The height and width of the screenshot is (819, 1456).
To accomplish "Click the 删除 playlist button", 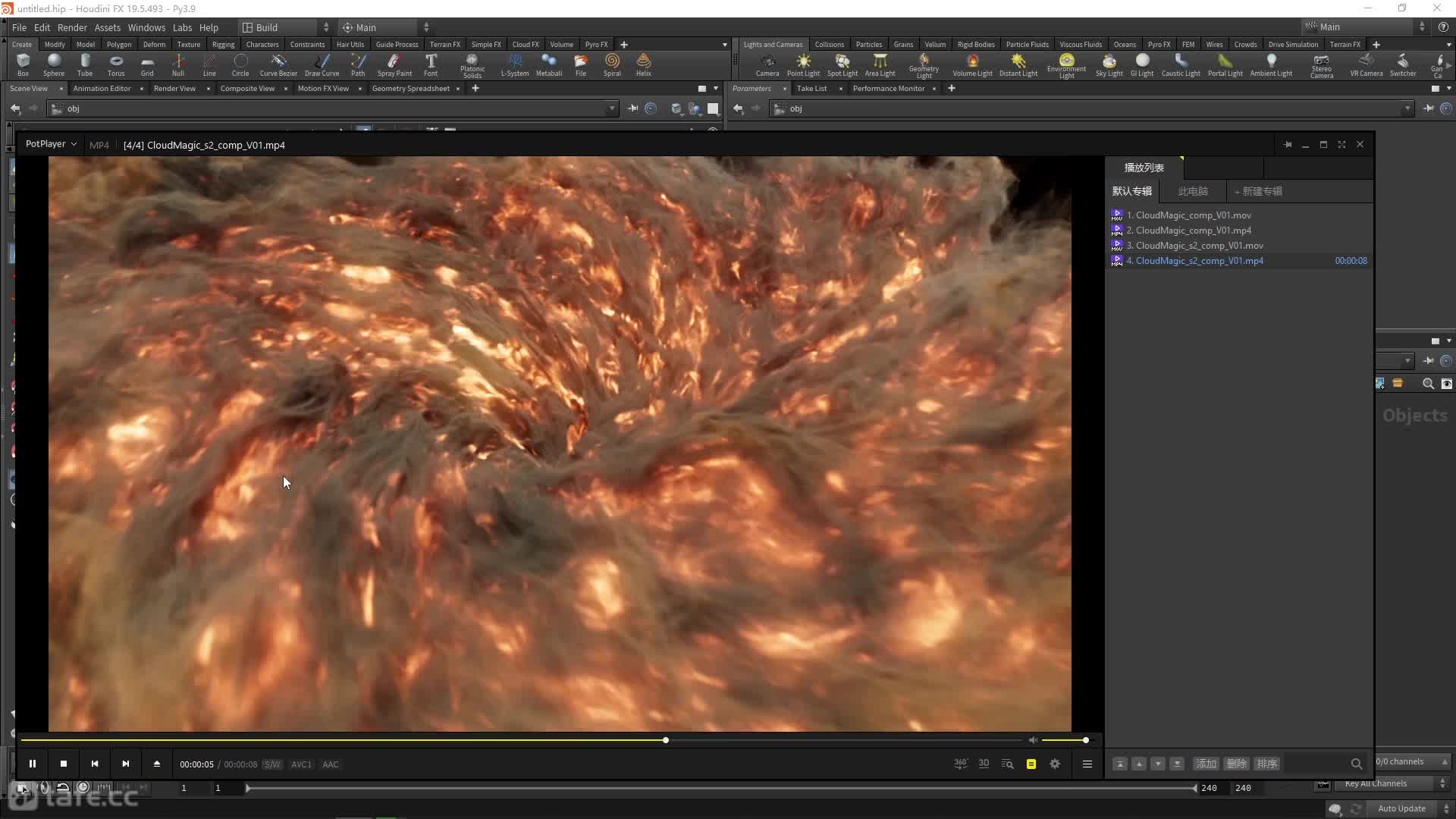I will pyautogui.click(x=1236, y=764).
